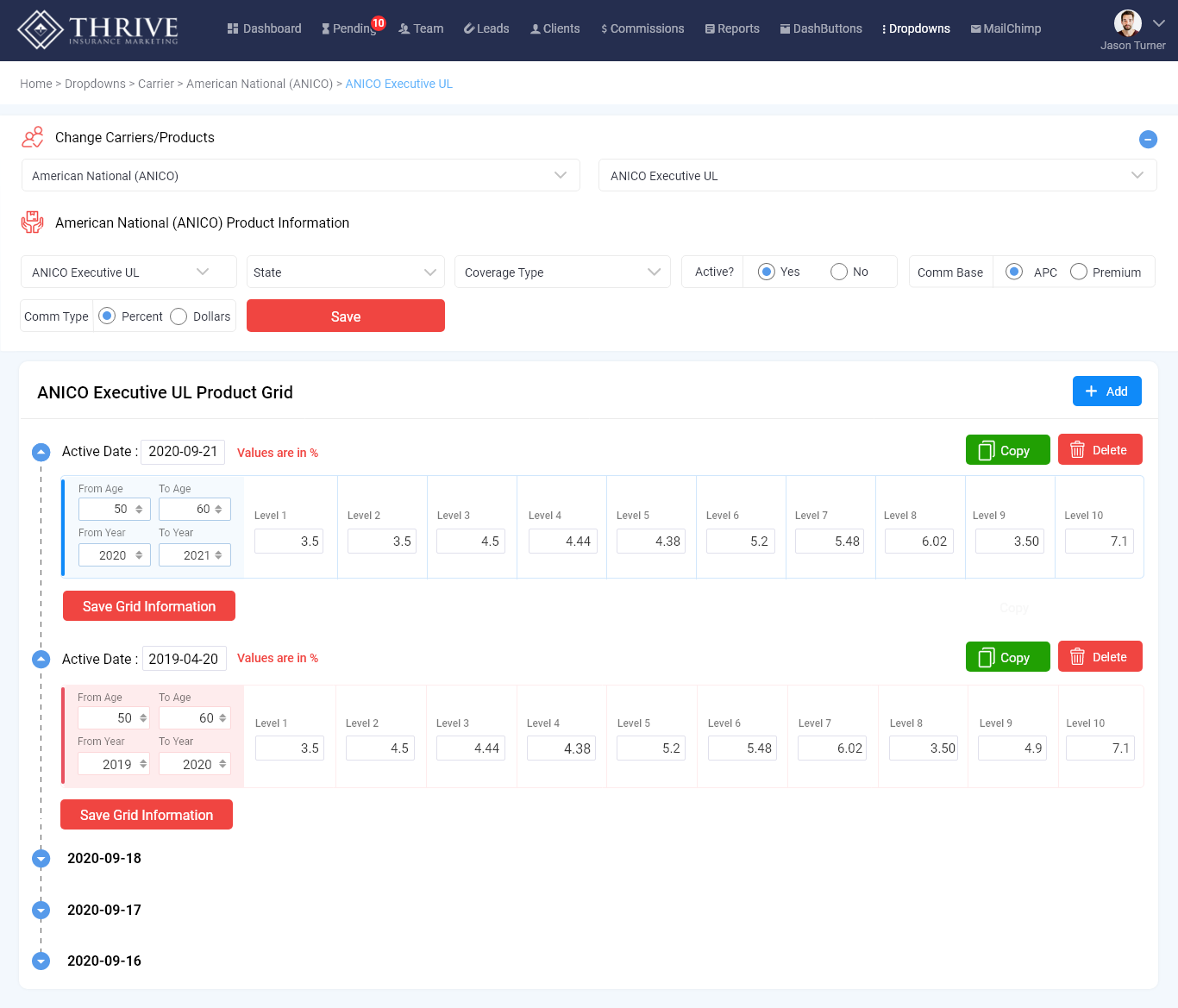Copy the 2020-09-21 grid
The image size is (1178, 1008).
point(1008,450)
